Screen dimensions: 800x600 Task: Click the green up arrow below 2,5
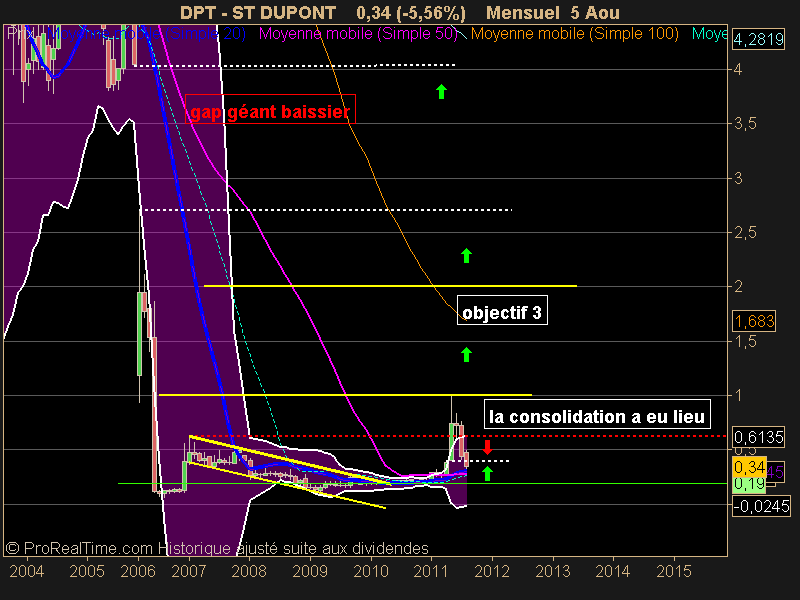[x=466, y=255]
